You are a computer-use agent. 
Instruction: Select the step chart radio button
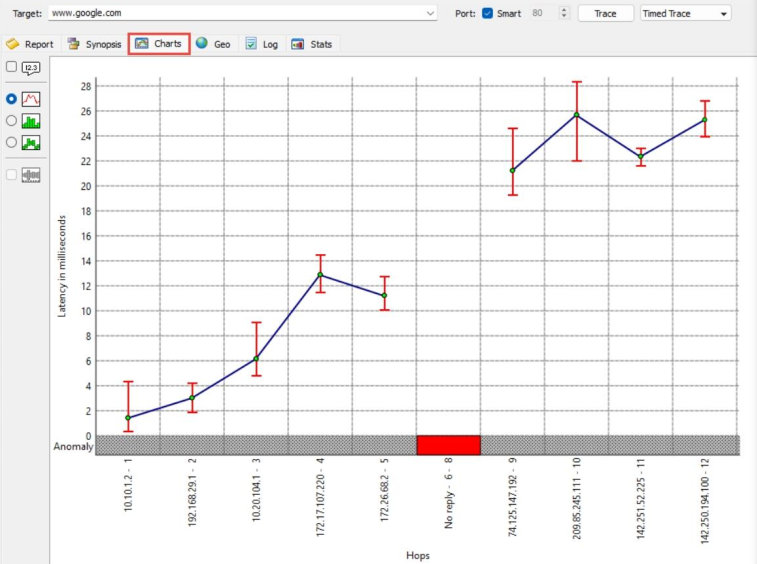coord(11,142)
